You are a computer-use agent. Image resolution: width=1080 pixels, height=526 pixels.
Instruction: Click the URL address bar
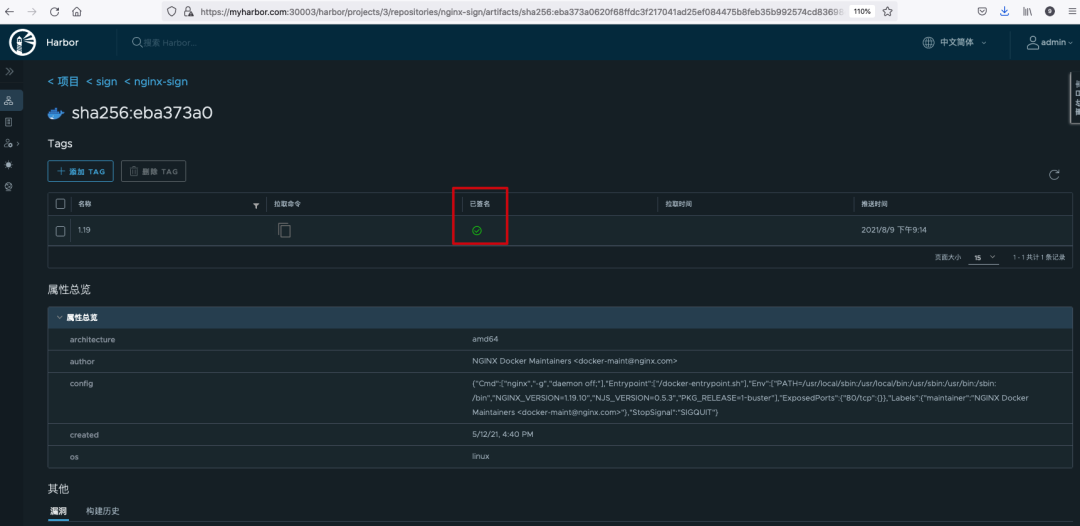click(521, 12)
